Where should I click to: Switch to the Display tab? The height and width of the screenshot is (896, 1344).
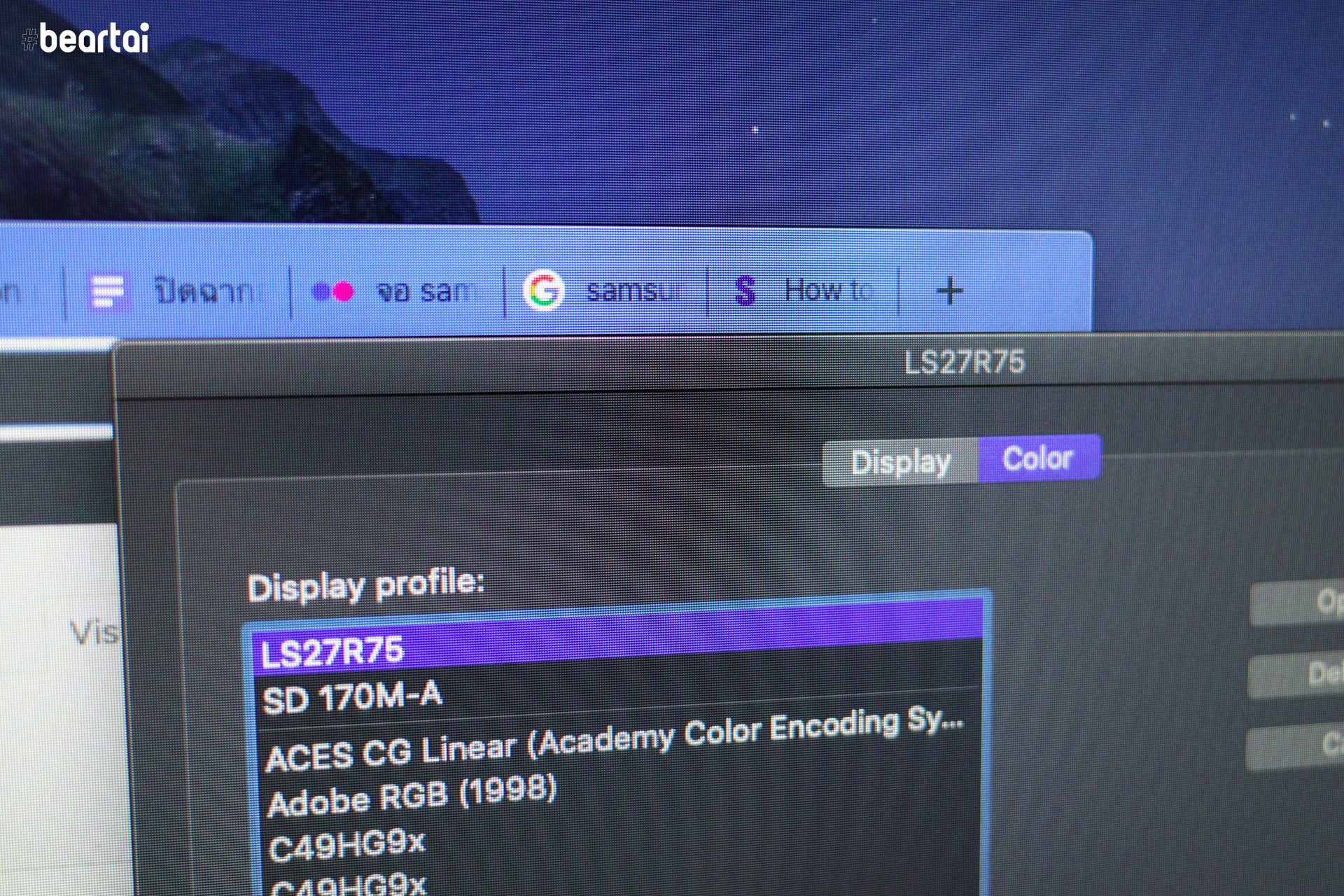tap(900, 462)
